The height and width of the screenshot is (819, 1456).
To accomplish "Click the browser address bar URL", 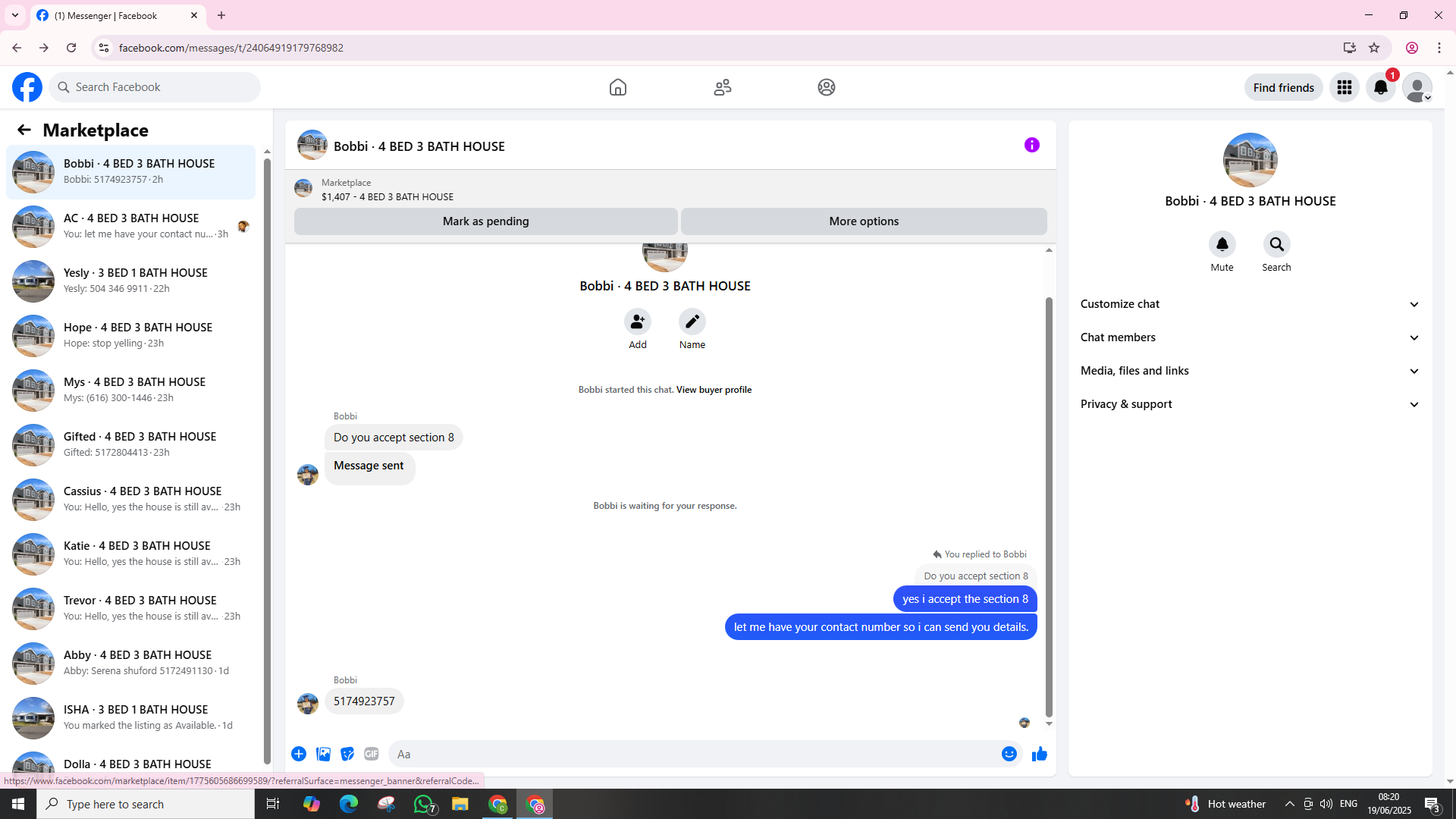I will click(x=231, y=48).
